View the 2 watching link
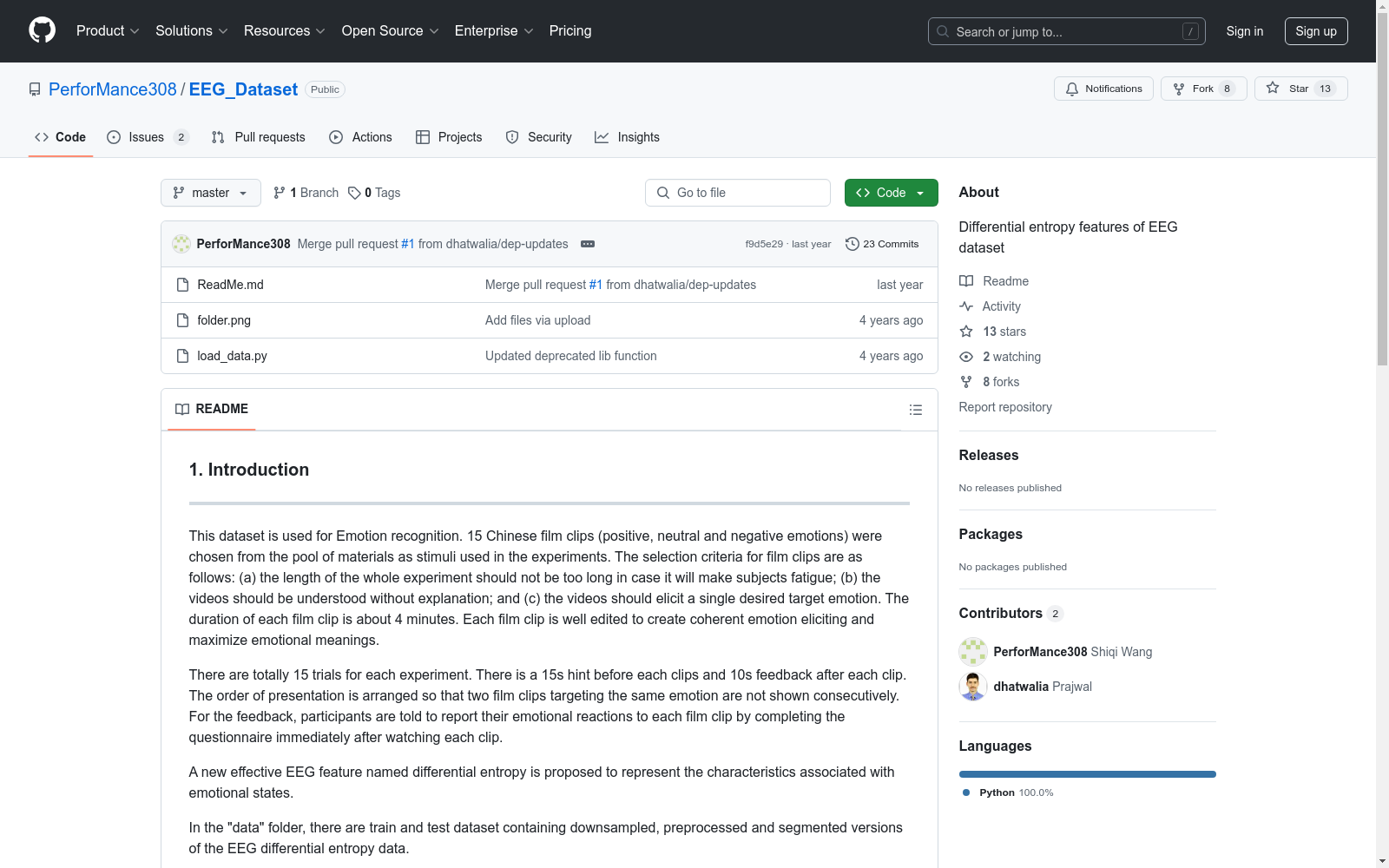 [1000, 357]
